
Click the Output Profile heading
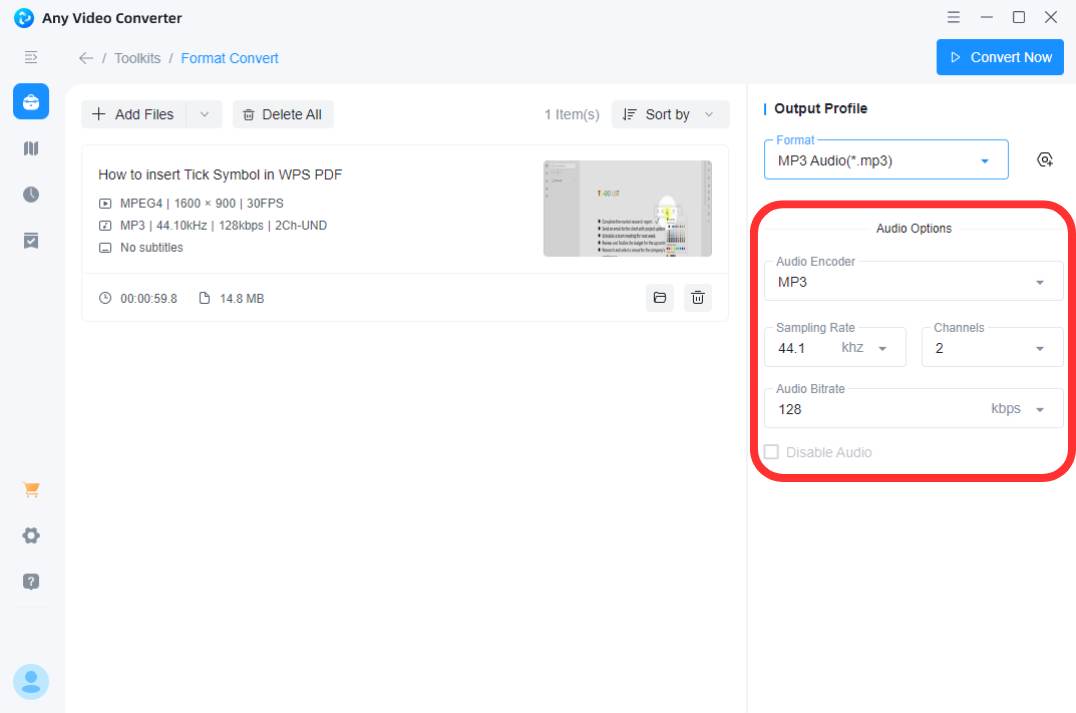coord(820,108)
